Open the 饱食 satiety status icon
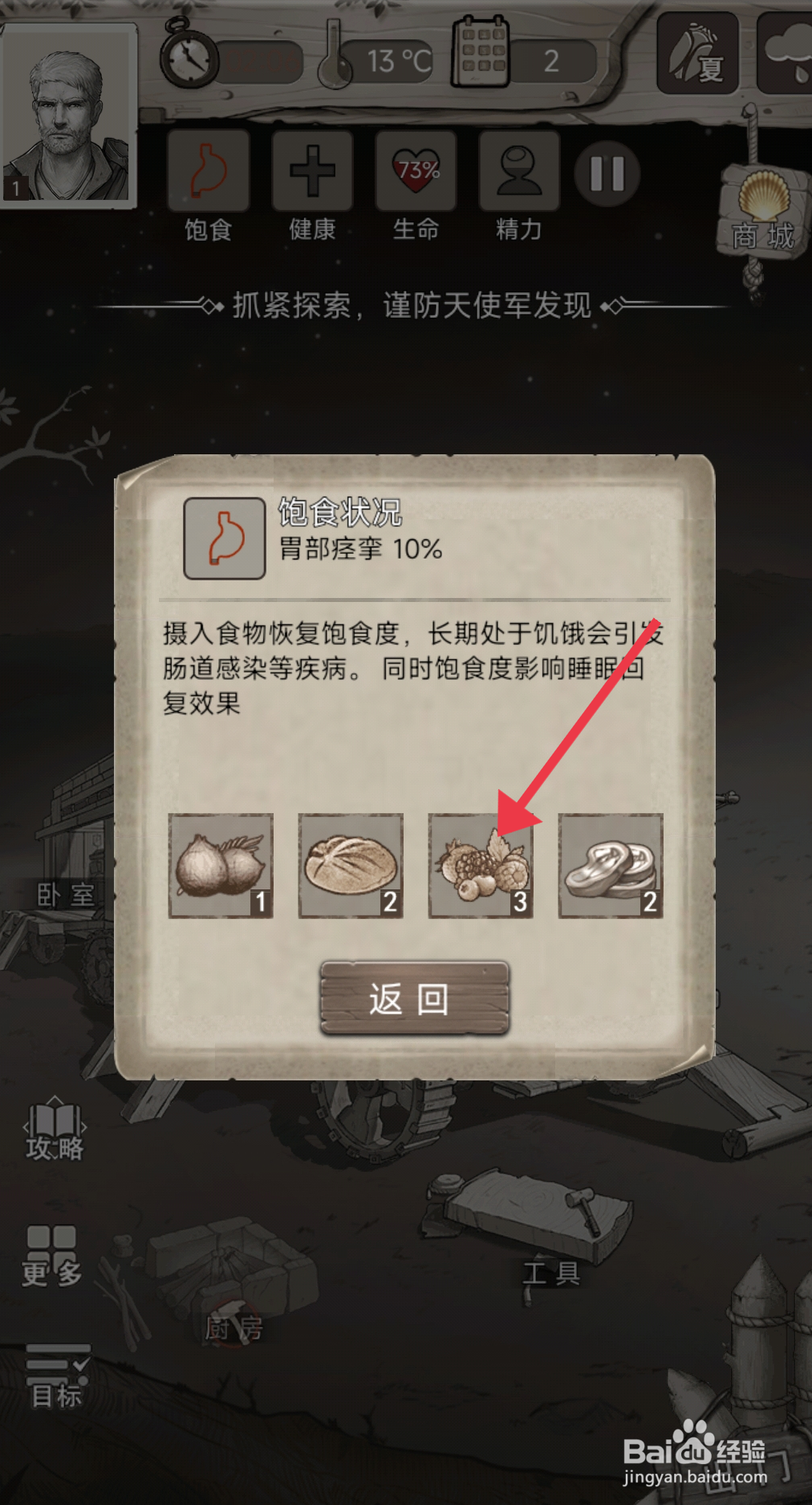 (208, 172)
